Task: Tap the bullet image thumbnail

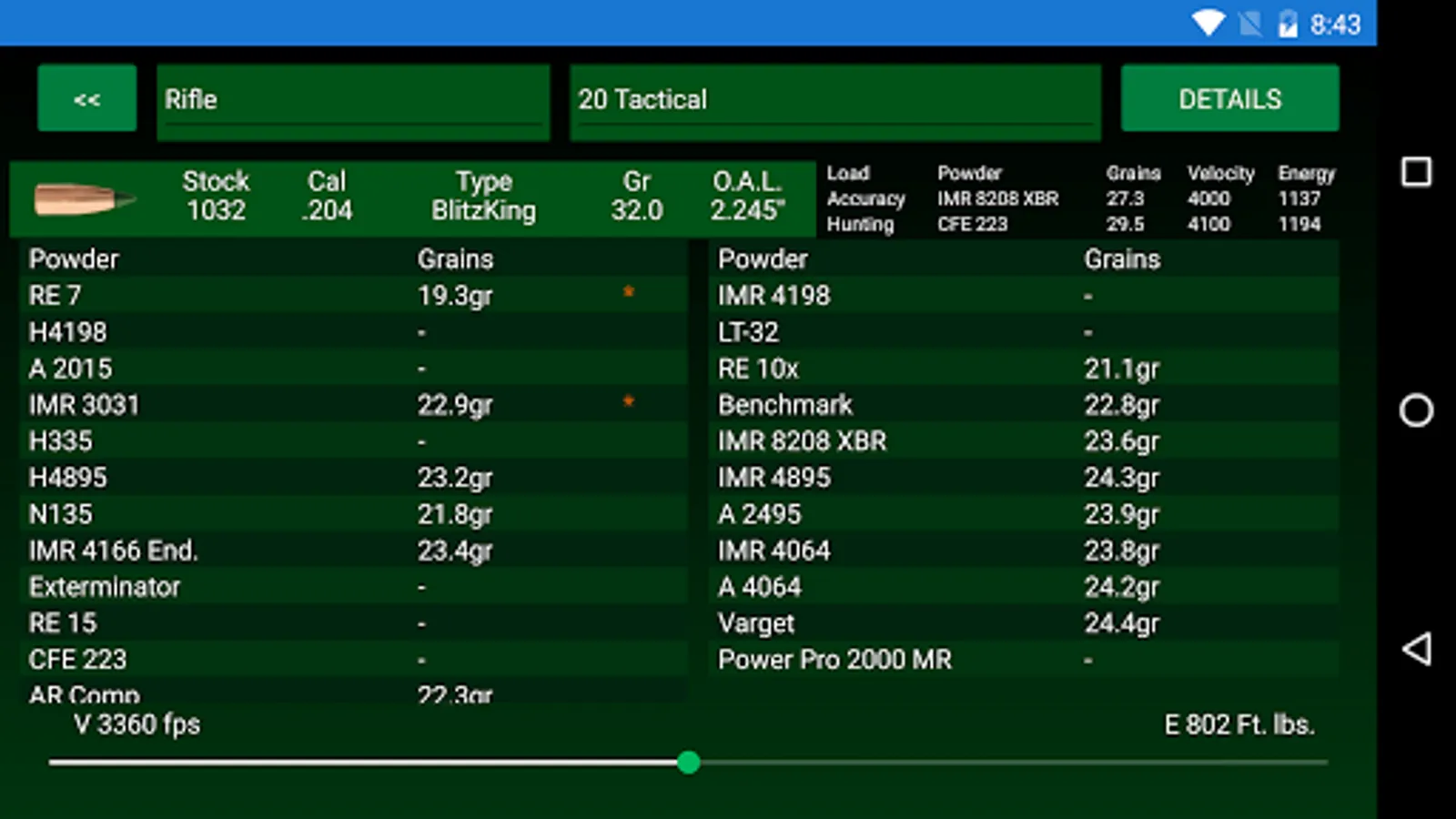Action: point(85,198)
